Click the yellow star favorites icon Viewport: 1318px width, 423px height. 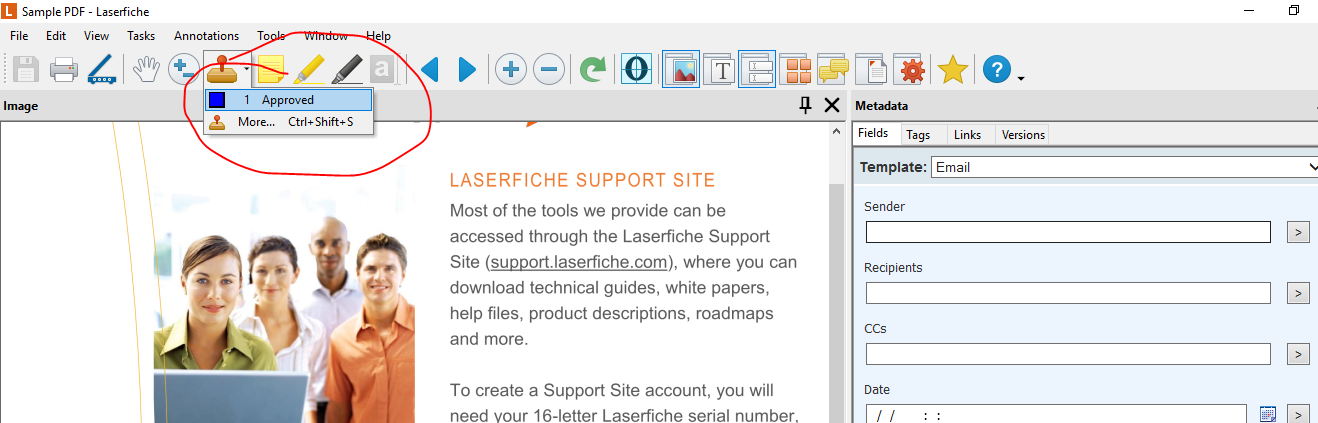pyautogui.click(x=953, y=69)
